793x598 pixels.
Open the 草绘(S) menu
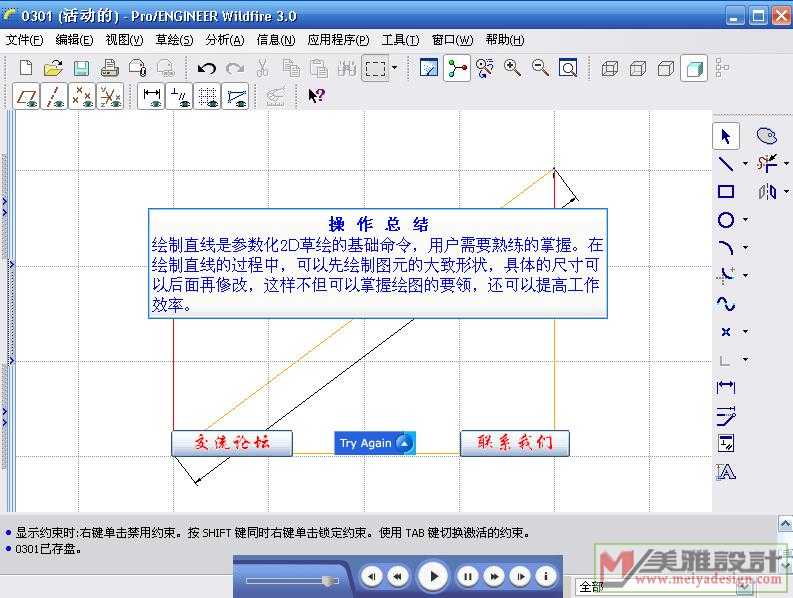pyautogui.click(x=174, y=40)
